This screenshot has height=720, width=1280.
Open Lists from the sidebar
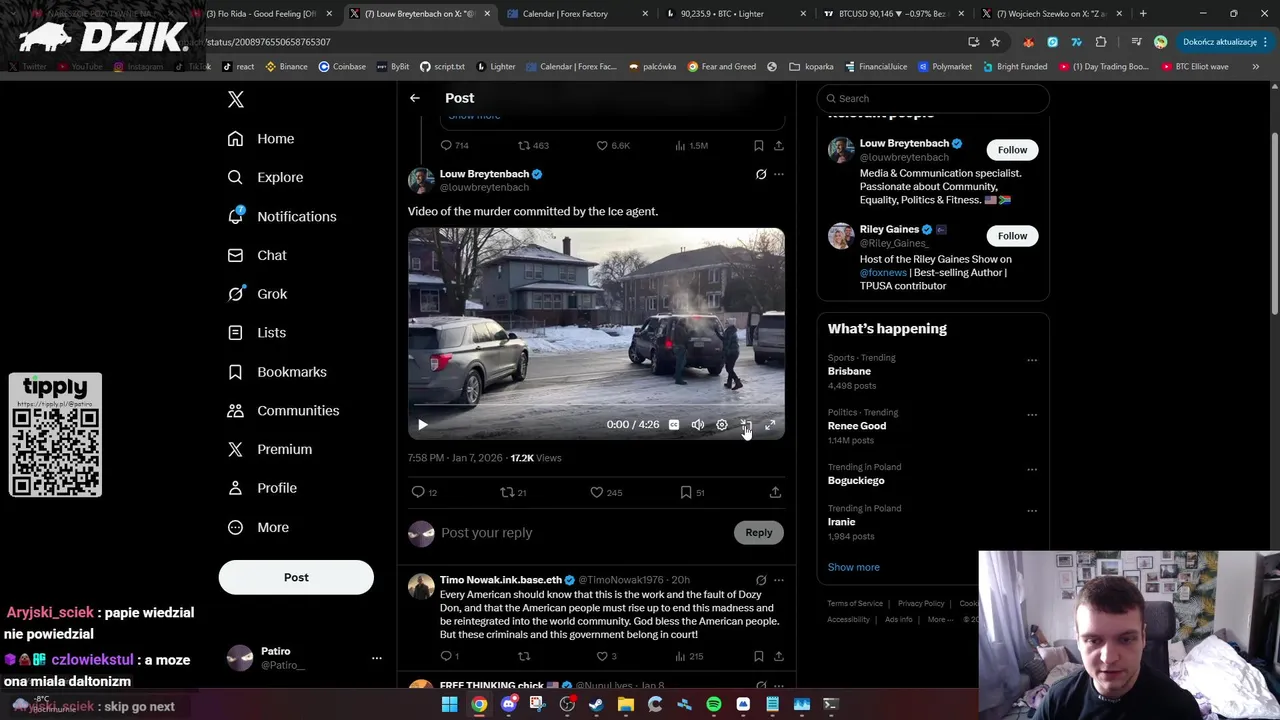click(257, 333)
